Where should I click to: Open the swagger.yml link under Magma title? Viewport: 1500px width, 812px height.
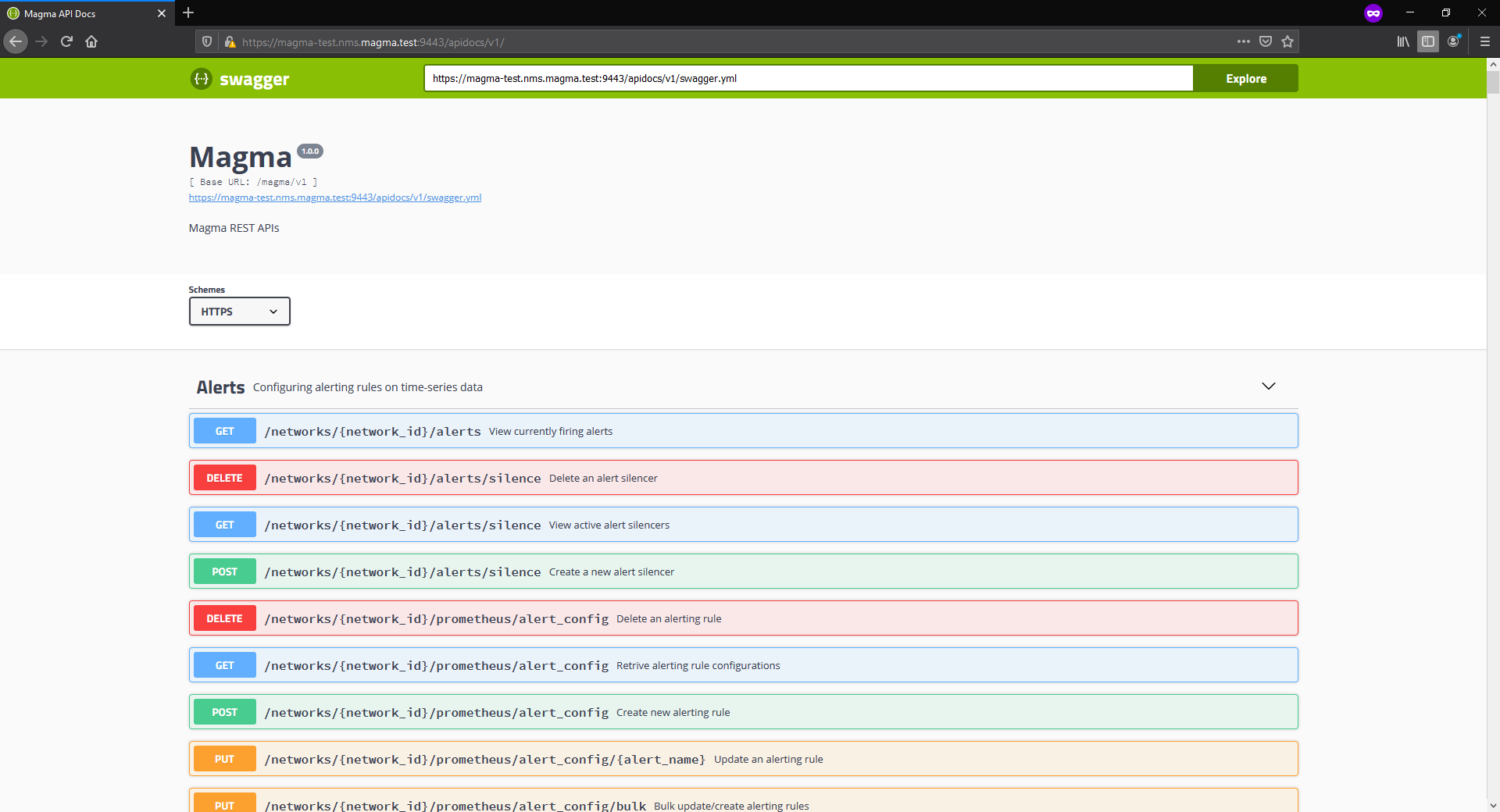click(335, 198)
